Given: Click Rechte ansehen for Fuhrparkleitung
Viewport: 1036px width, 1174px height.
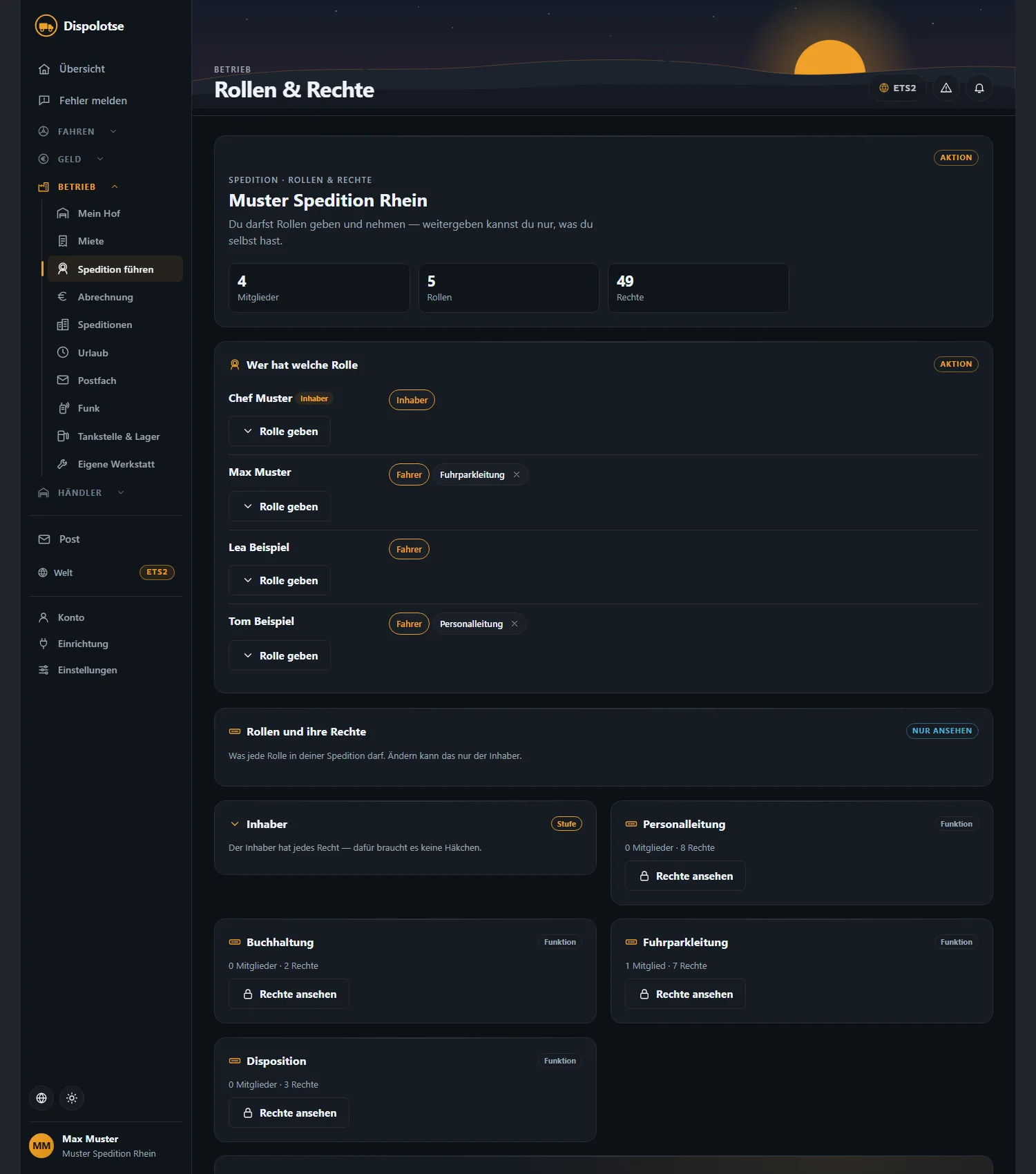Looking at the screenshot, I should [x=685, y=994].
